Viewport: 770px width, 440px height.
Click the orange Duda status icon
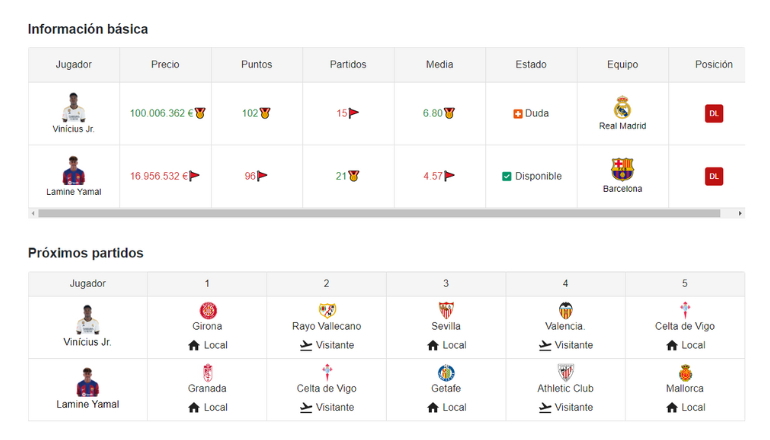pyautogui.click(x=517, y=114)
